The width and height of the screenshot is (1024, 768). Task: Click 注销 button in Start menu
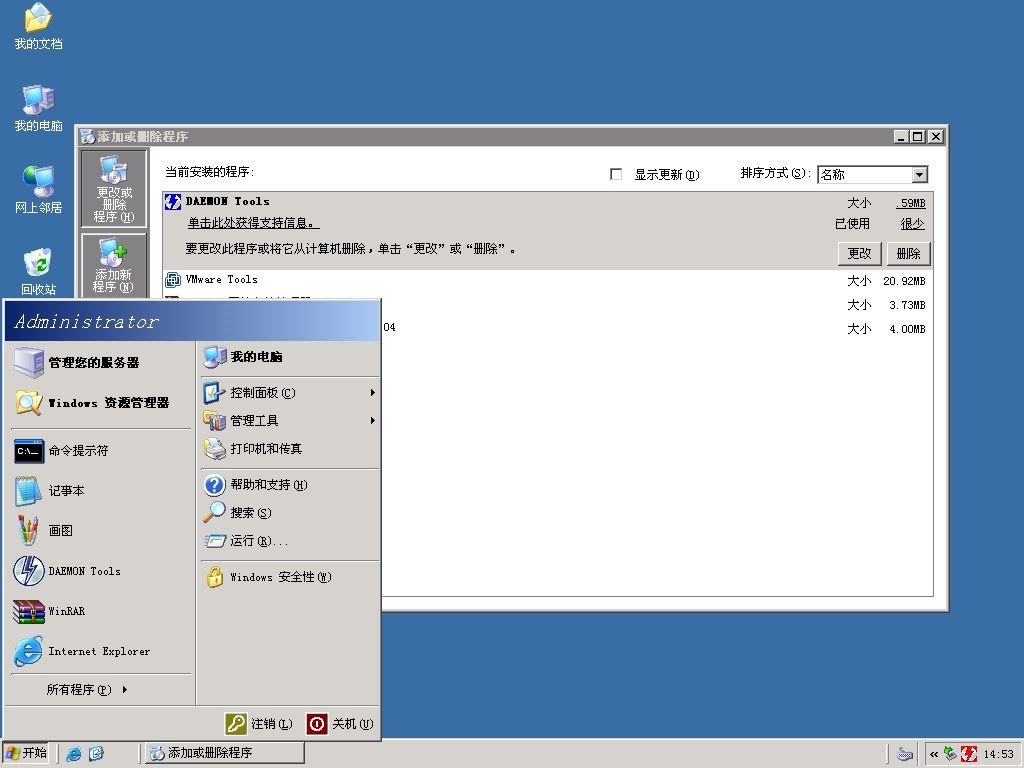coord(259,724)
